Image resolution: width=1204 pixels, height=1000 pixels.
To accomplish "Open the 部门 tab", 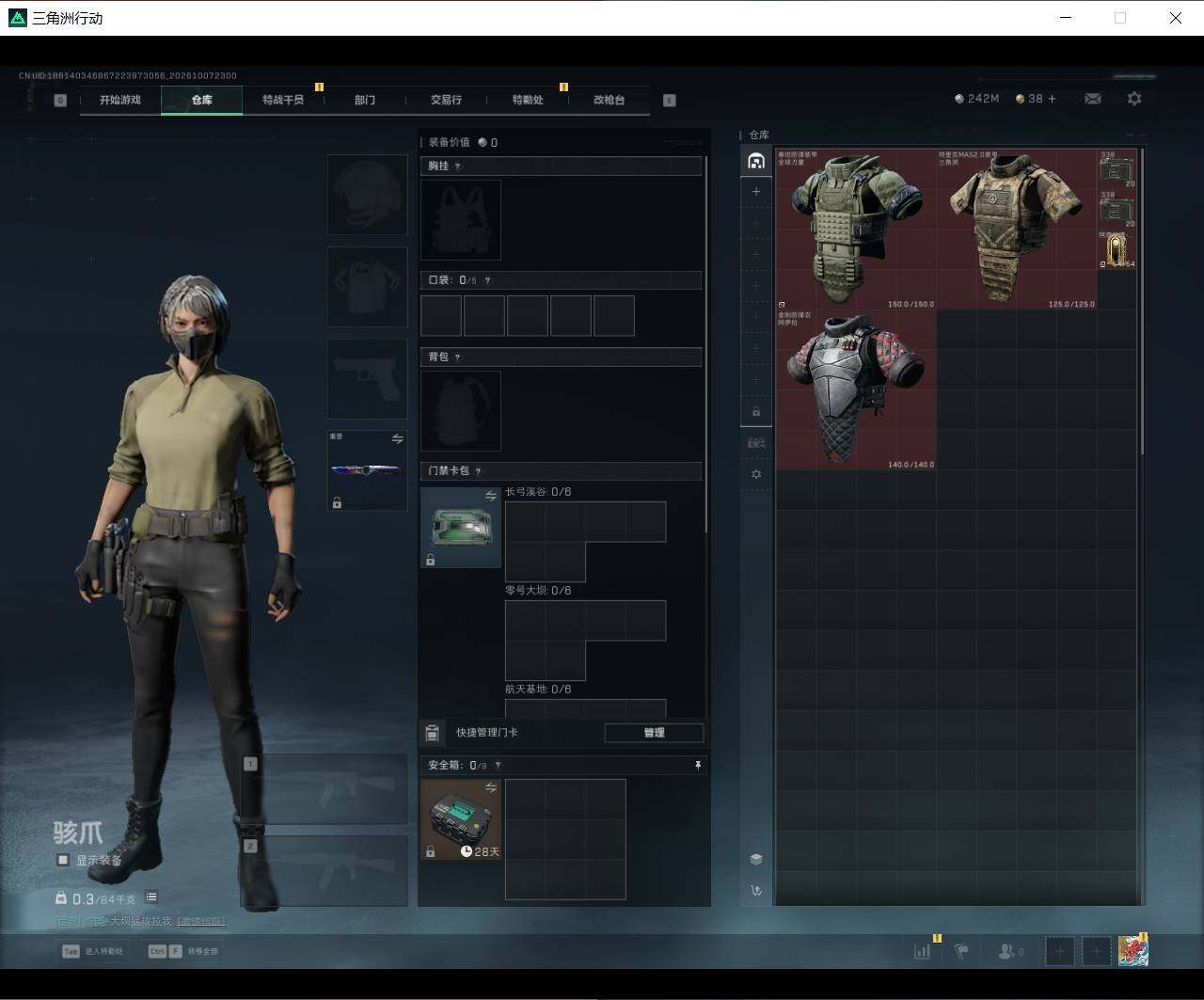I will tap(365, 100).
